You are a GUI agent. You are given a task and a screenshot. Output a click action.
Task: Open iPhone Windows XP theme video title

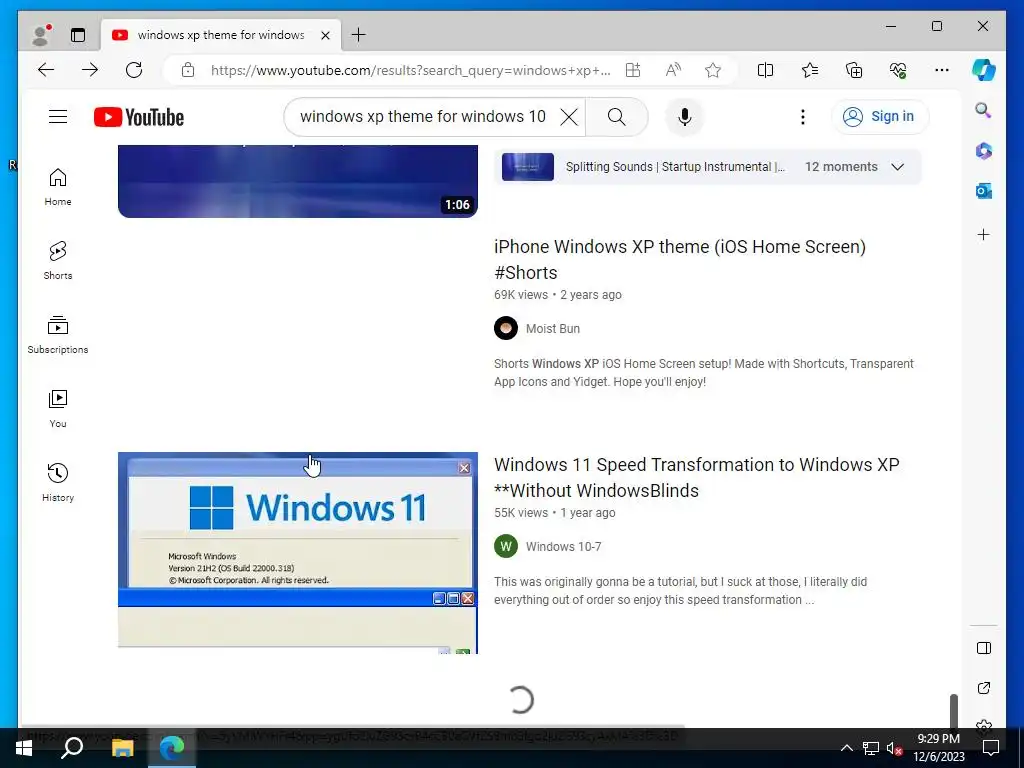pos(680,259)
